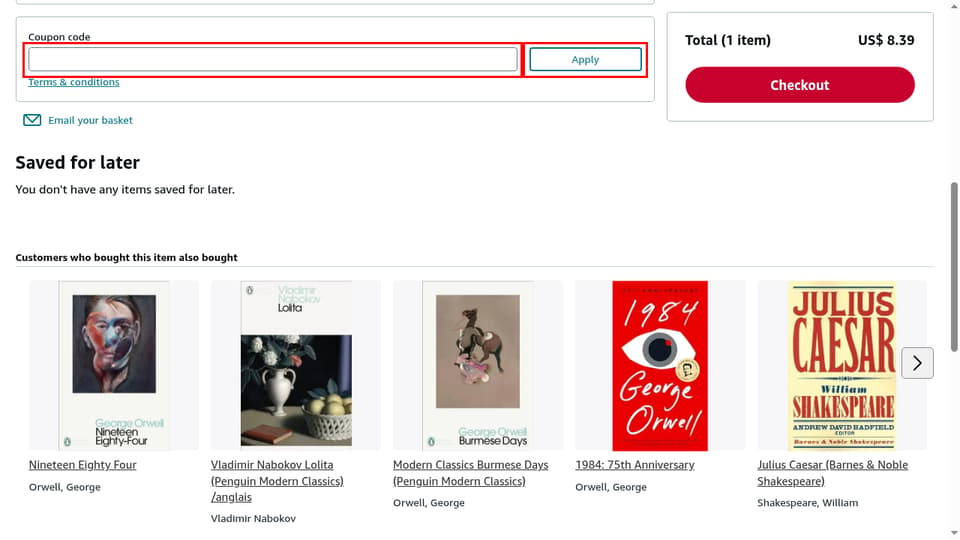
Task: Open Modern Classics Burmese Days title link
Action: click(470, 473)
